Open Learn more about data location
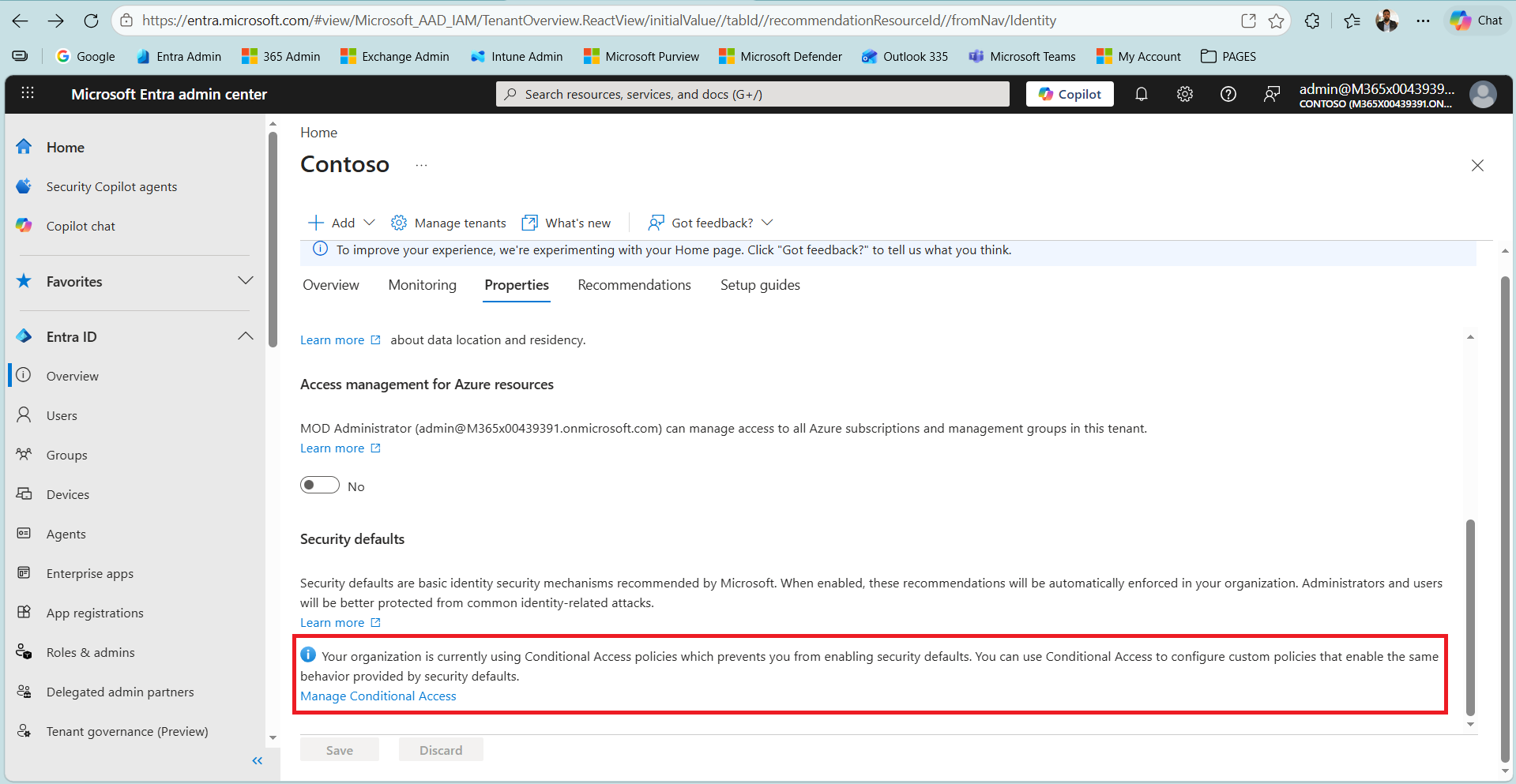Image resolution: width=1516 pixels, height=784 pixels. coord(340,340)
